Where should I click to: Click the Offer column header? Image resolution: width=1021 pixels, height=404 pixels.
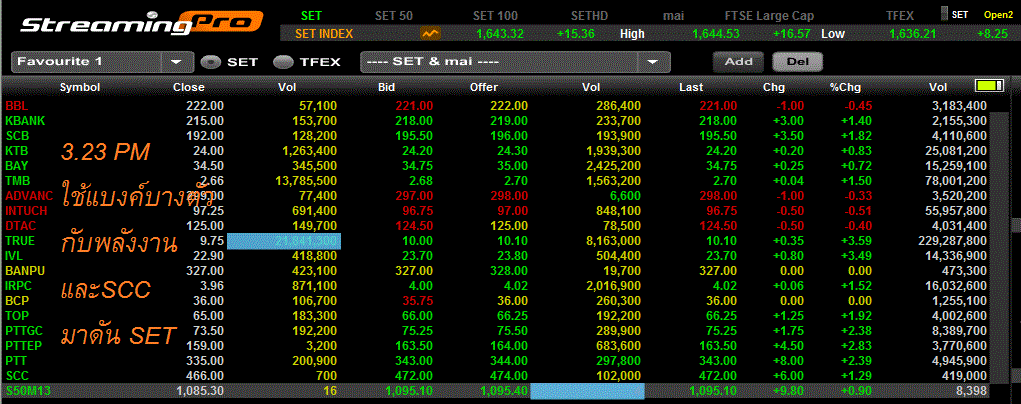(484, 87)
